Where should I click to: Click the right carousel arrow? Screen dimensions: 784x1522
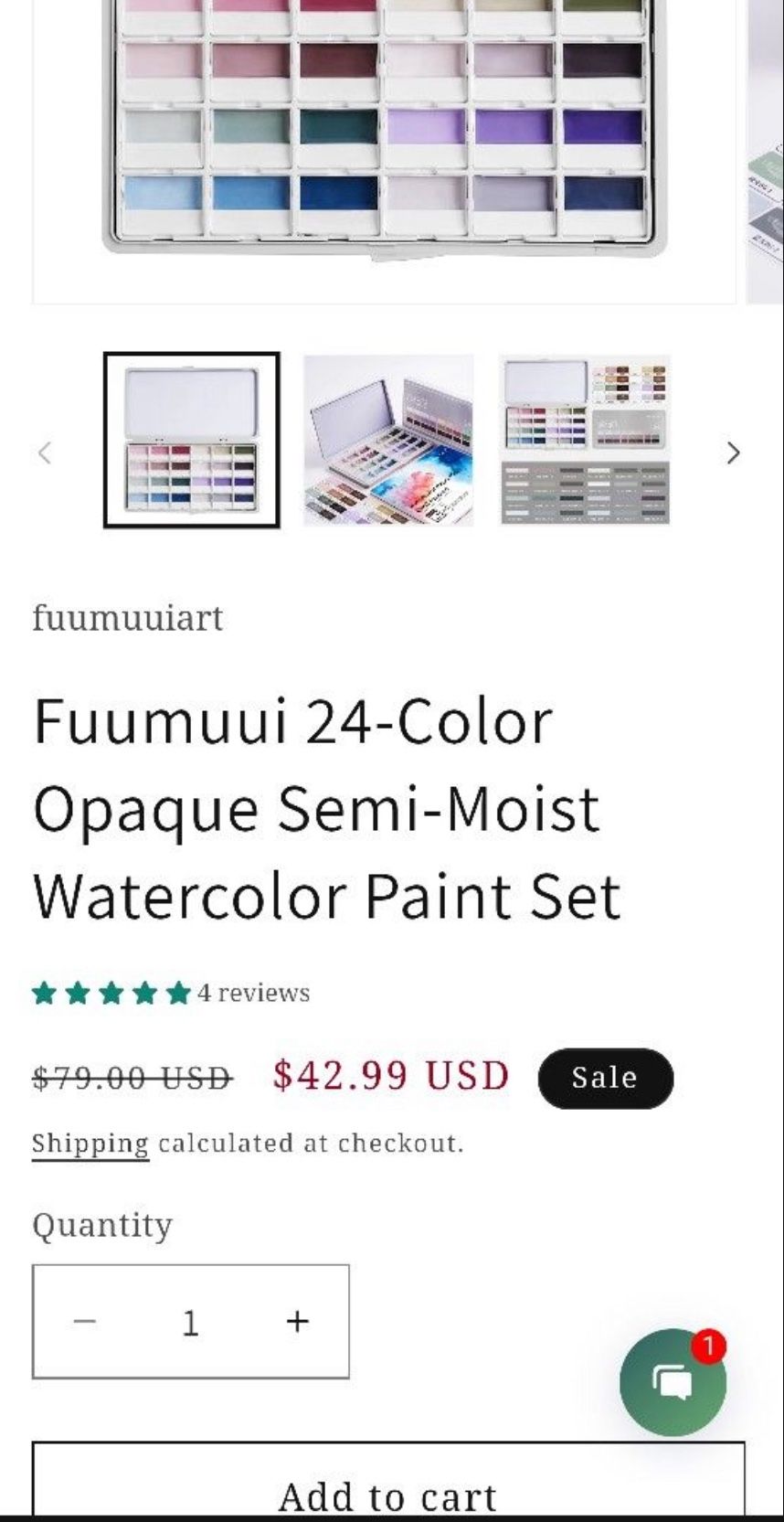tap(734, 453)
